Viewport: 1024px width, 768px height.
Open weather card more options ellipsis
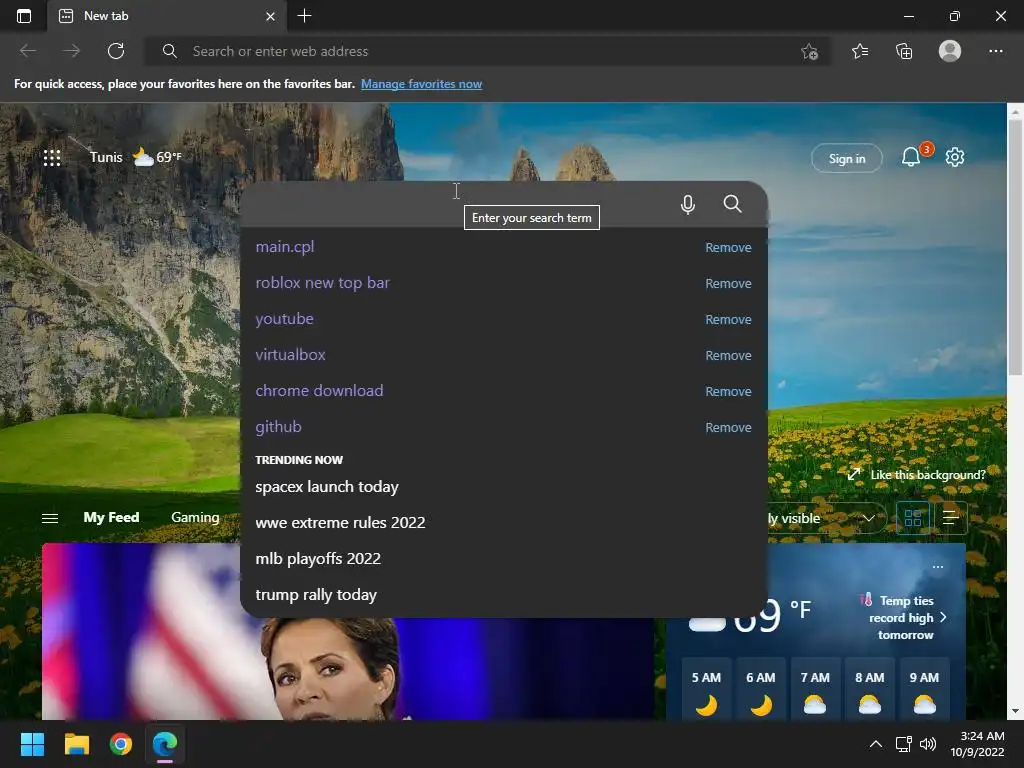[x=938, y=567]
